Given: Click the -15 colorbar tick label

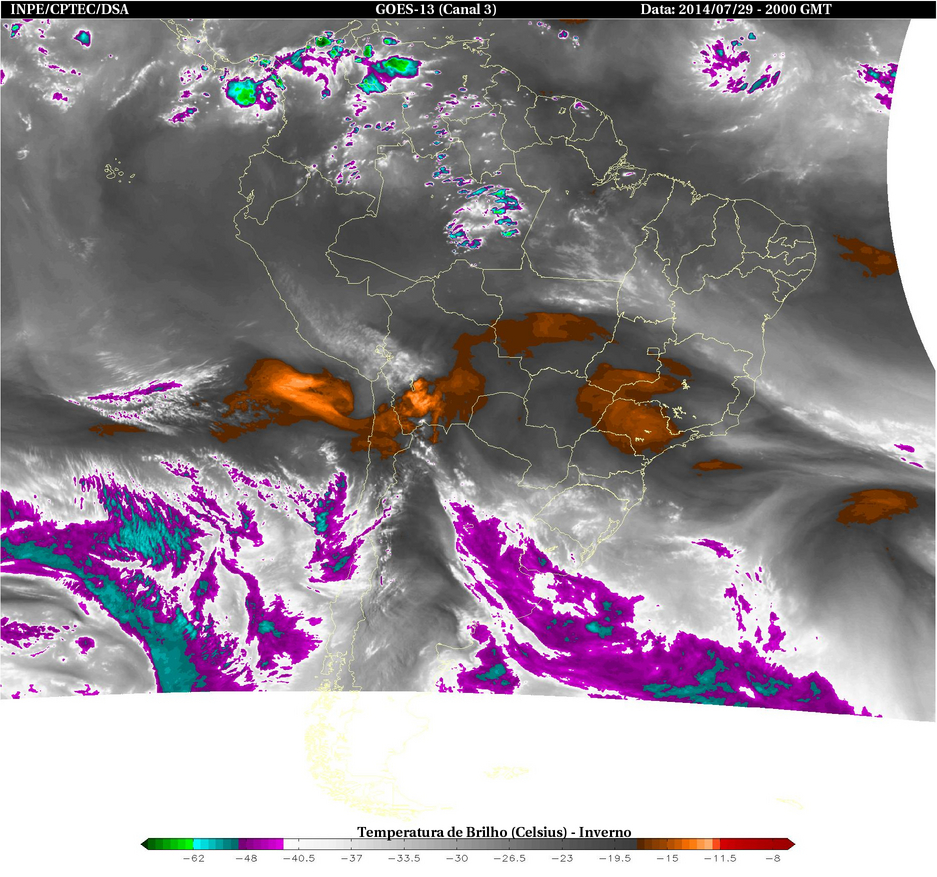Looking at the screenshot, I should tap(667, 858).
